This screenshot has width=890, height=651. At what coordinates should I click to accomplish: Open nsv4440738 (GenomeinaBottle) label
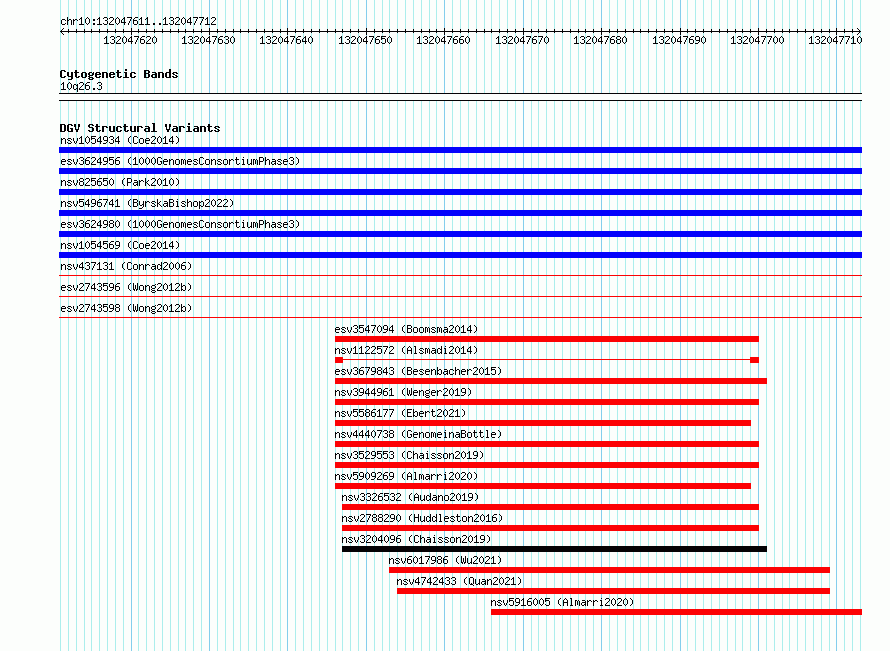(418, 434)
